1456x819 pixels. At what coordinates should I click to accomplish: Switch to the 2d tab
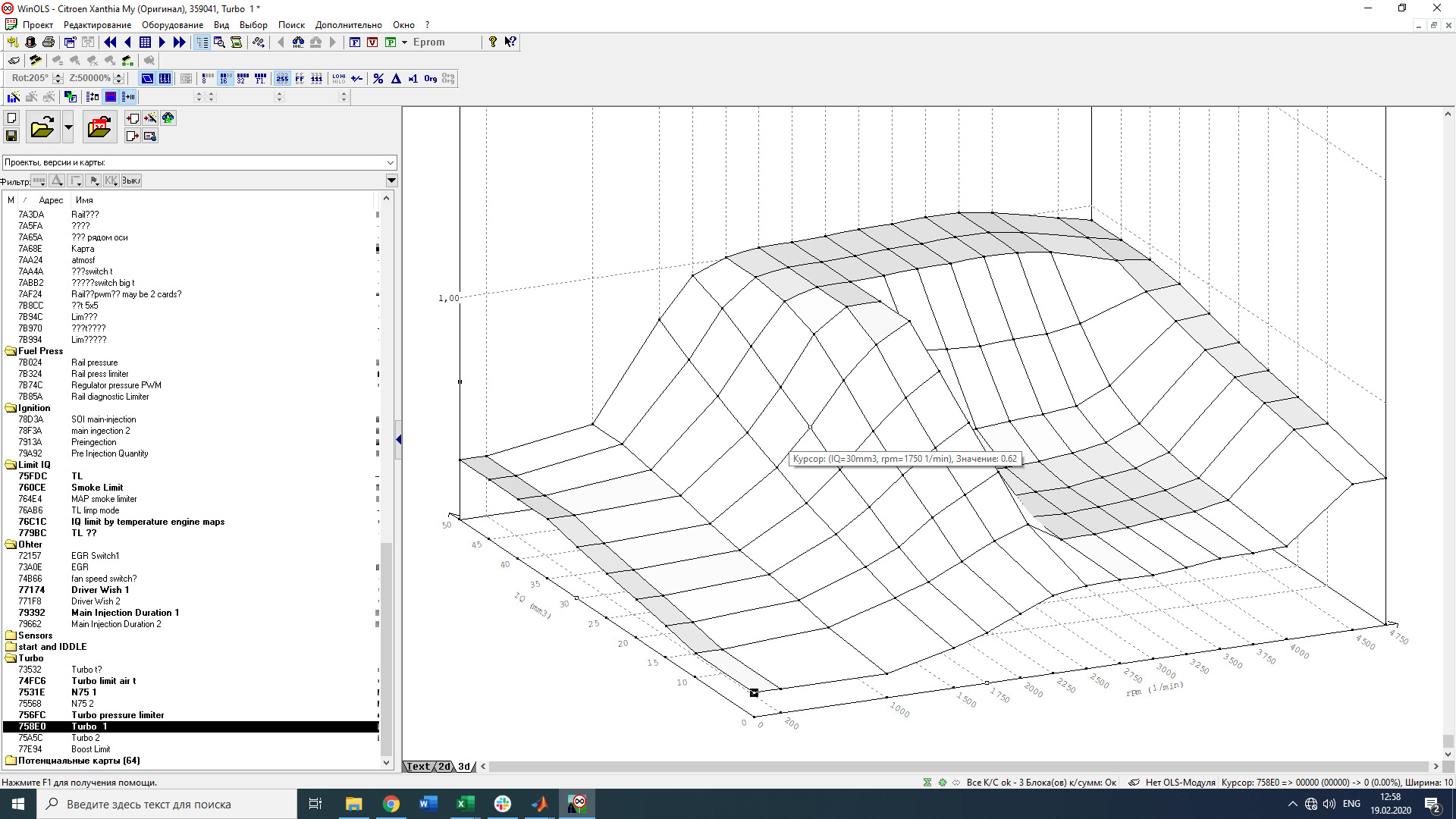click(444, 767)
